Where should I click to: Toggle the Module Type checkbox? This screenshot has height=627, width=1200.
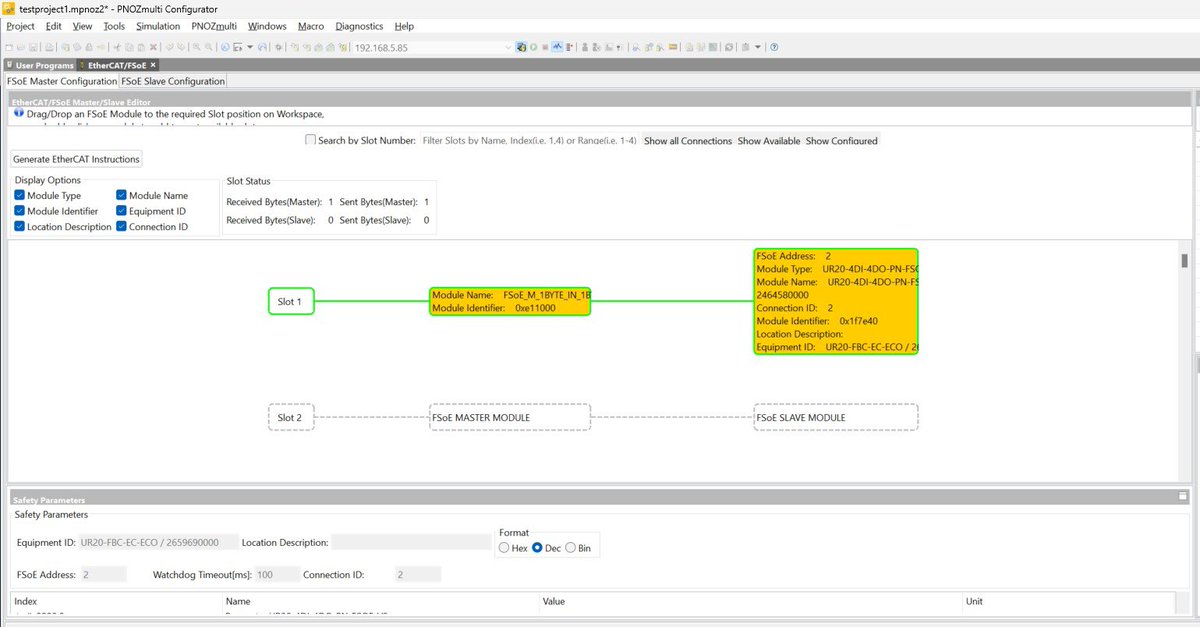click(x=20, y=196)
